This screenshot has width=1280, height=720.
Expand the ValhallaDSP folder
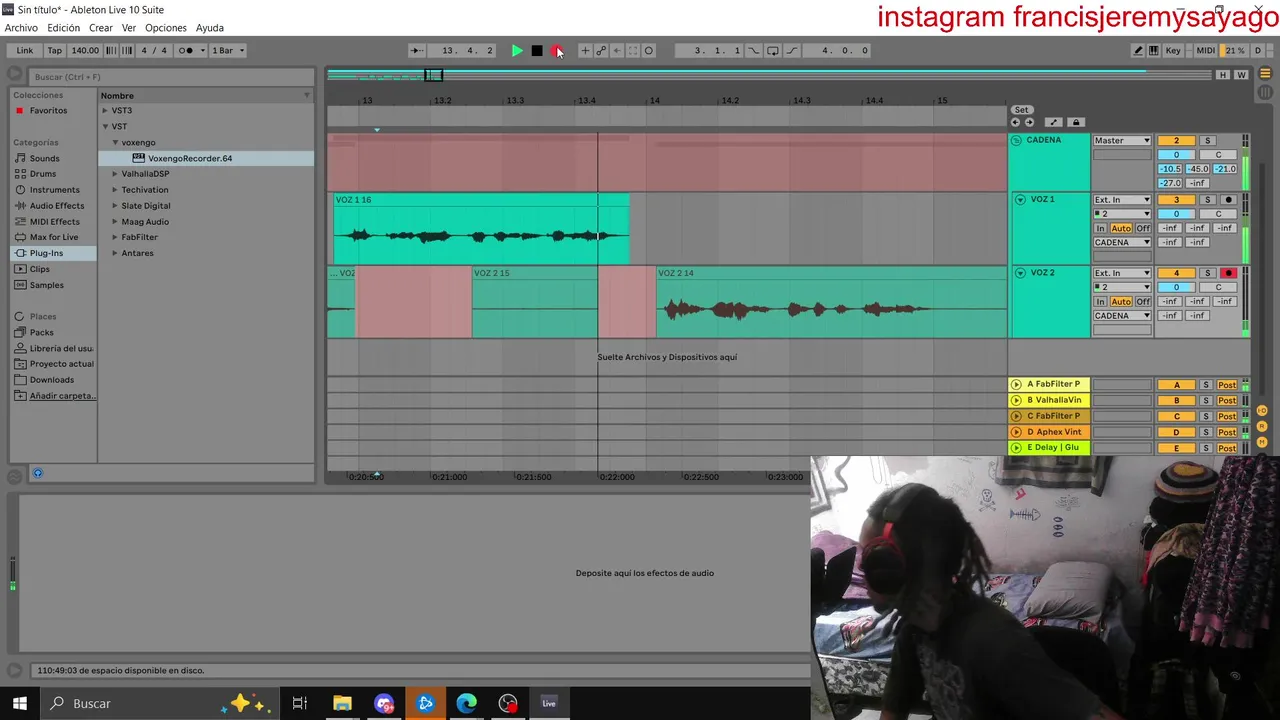point(114,174)
